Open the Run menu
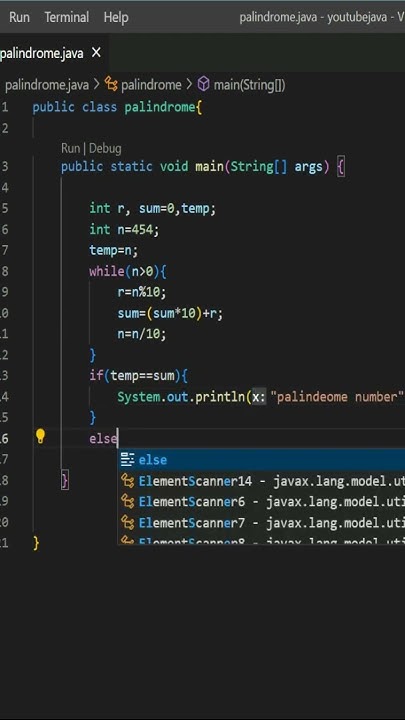405x720 pixels. click(x=19, y=17)
